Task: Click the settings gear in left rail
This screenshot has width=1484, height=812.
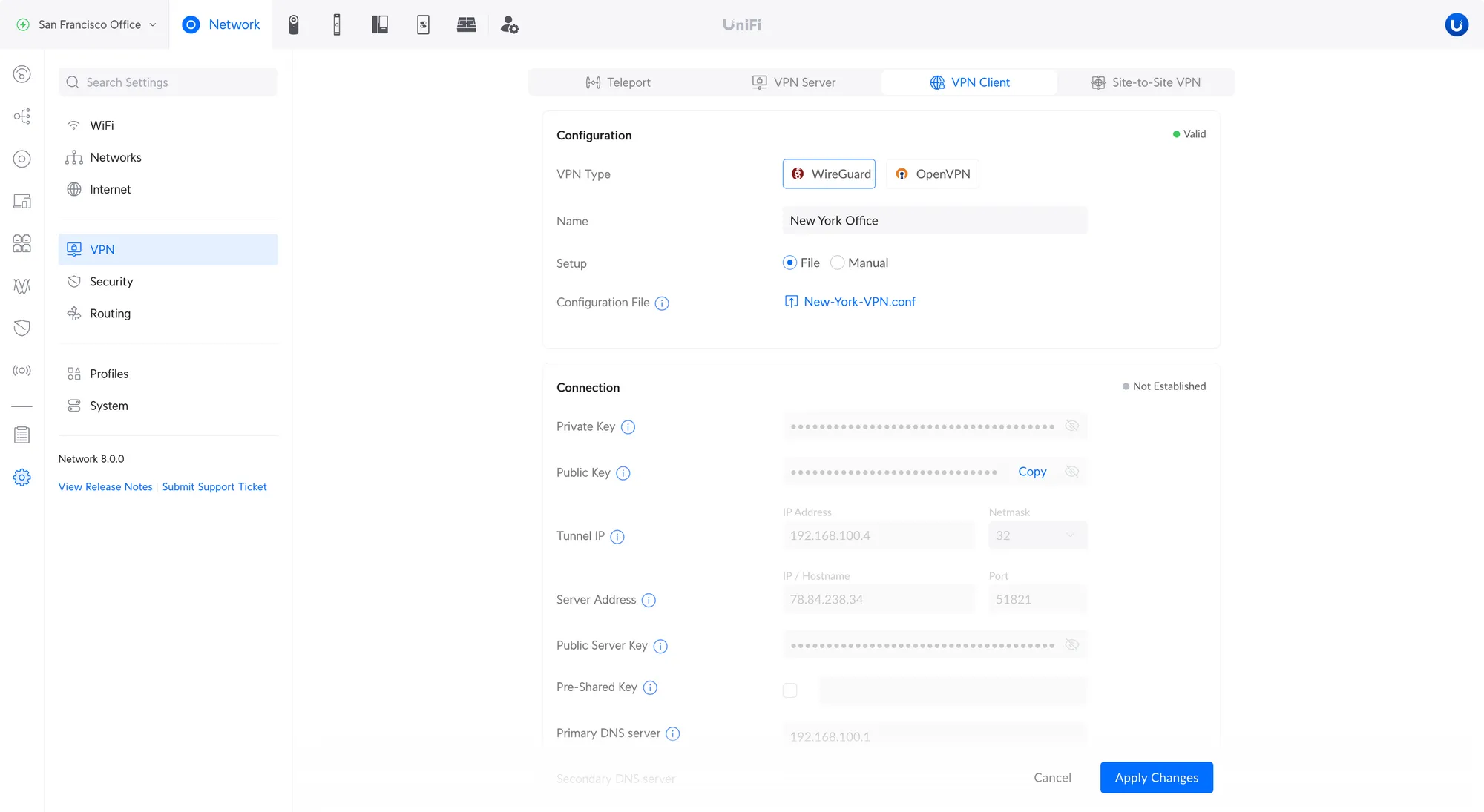Action: point(22,478)
